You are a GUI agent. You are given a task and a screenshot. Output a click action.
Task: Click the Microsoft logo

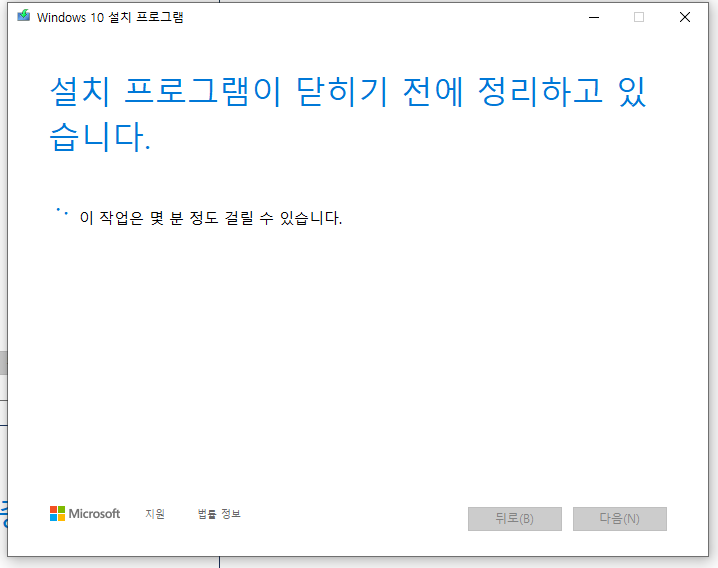pos(85,513)
